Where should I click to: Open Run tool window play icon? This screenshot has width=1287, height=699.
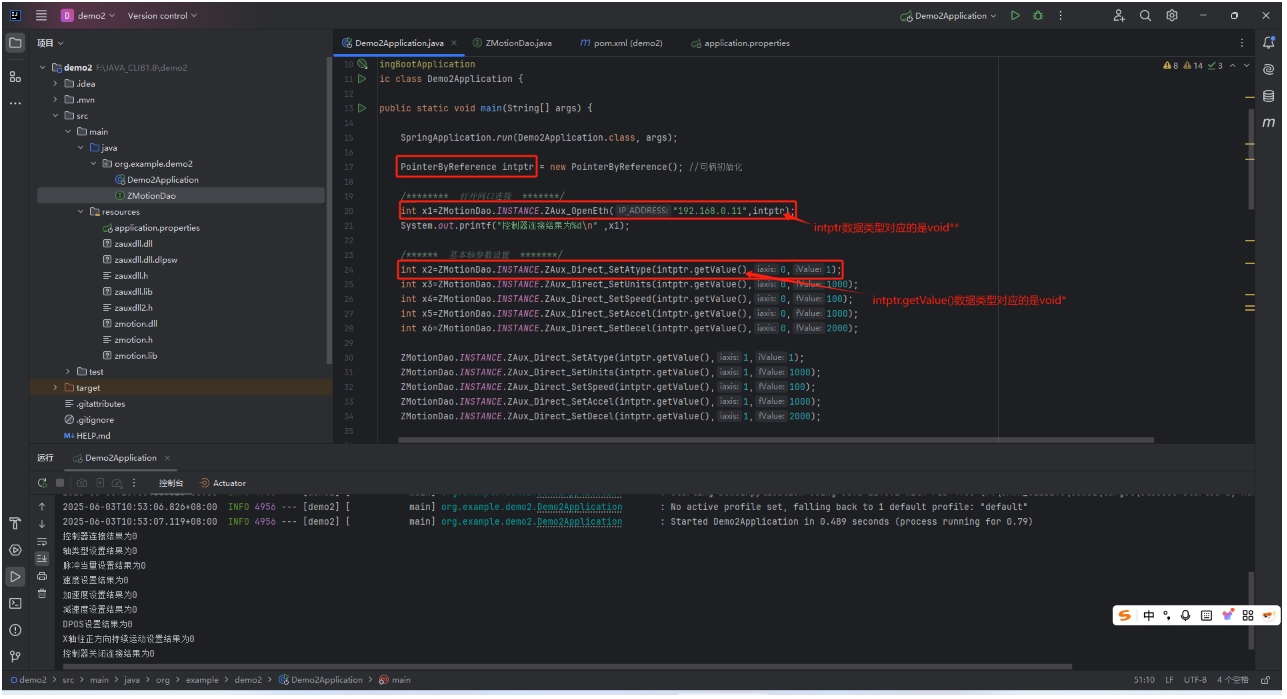(15, 577)
